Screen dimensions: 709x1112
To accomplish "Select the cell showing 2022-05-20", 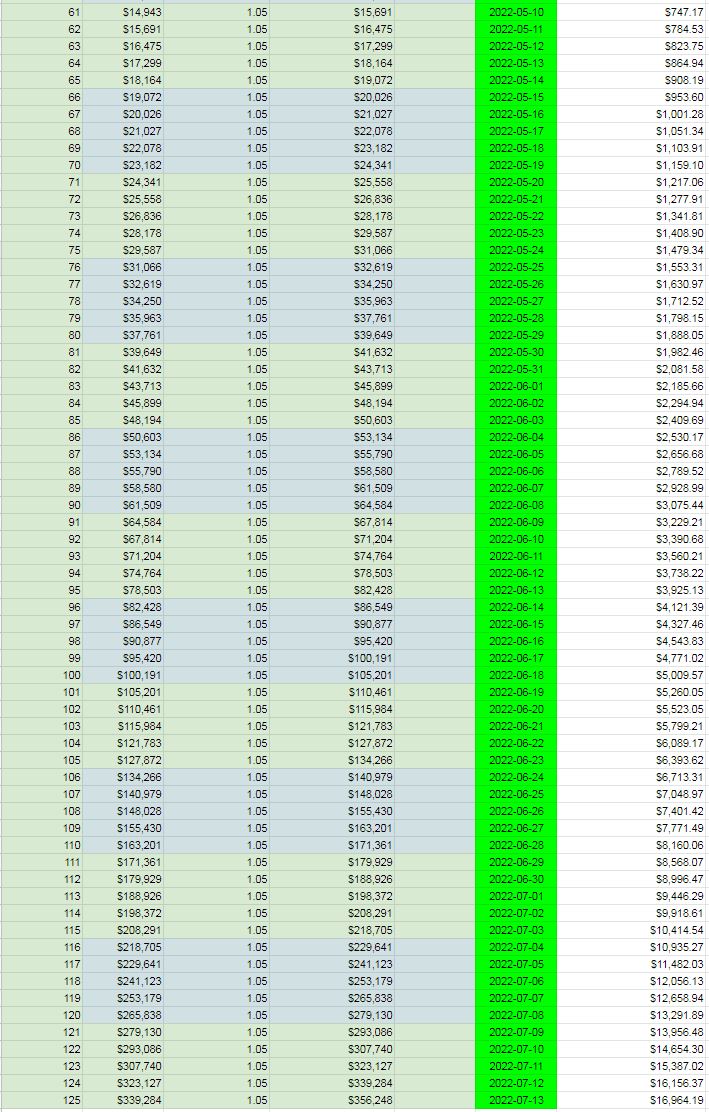I will tap(516, 182).
